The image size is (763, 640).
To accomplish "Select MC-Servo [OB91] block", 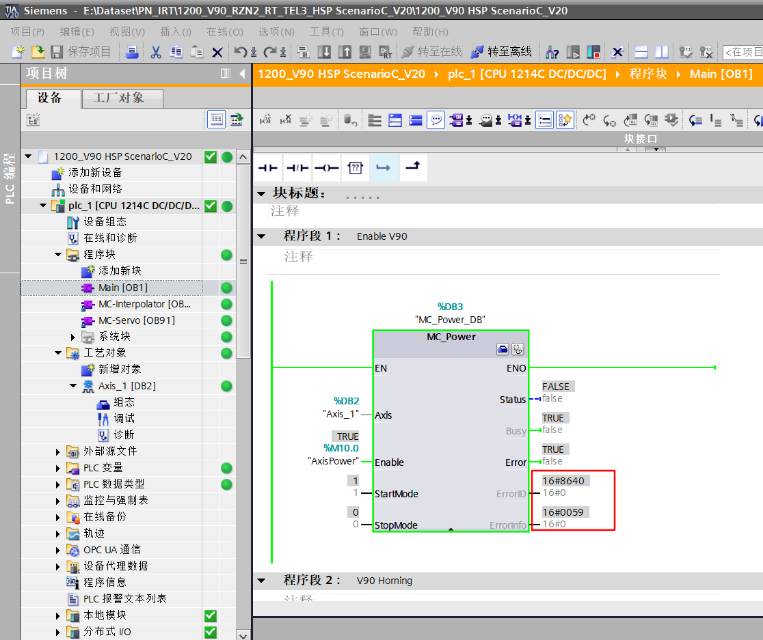I will coord(137,320).
